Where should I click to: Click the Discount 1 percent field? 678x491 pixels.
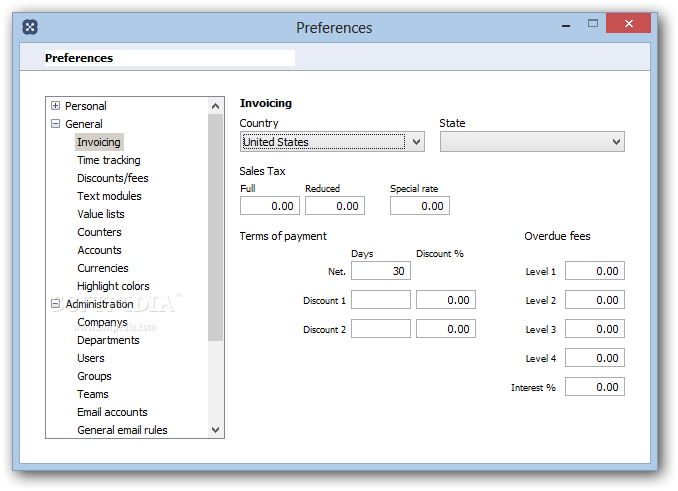[446, 300]
